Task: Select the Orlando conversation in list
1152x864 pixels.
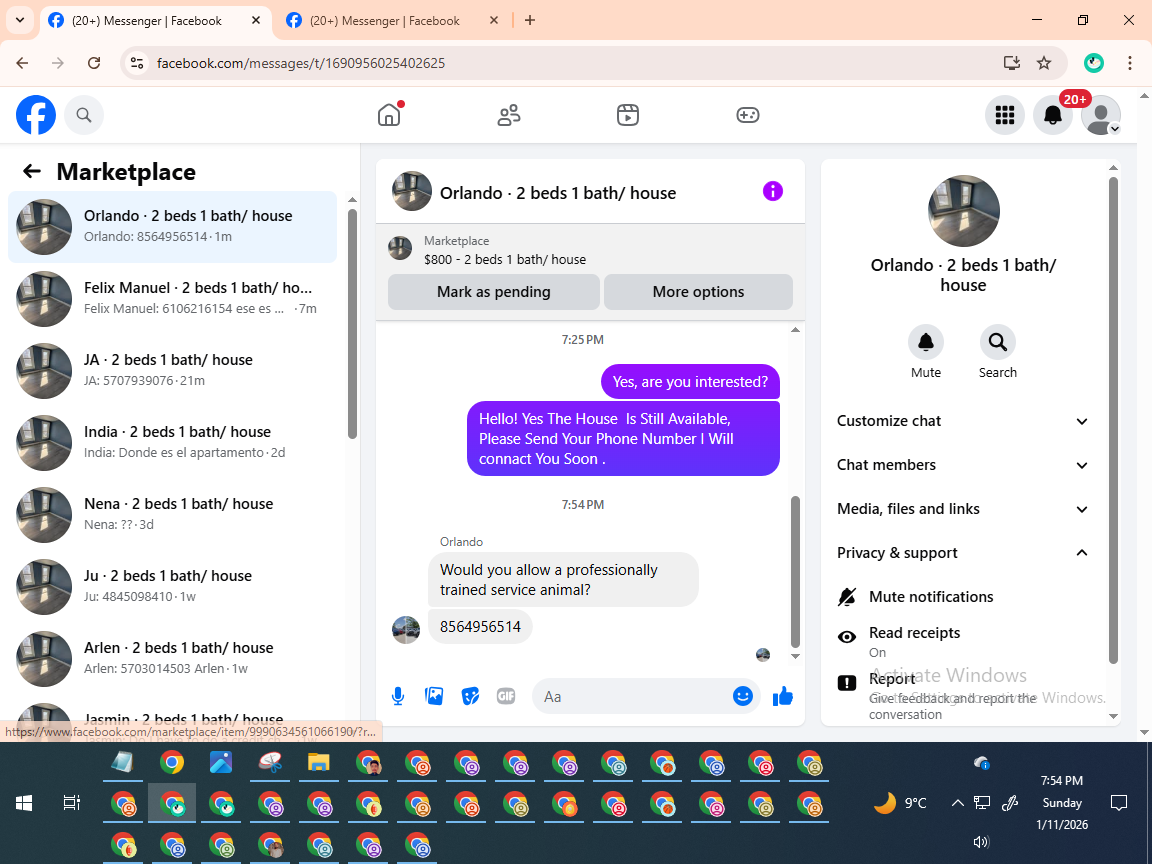Action: click(173, 226)
